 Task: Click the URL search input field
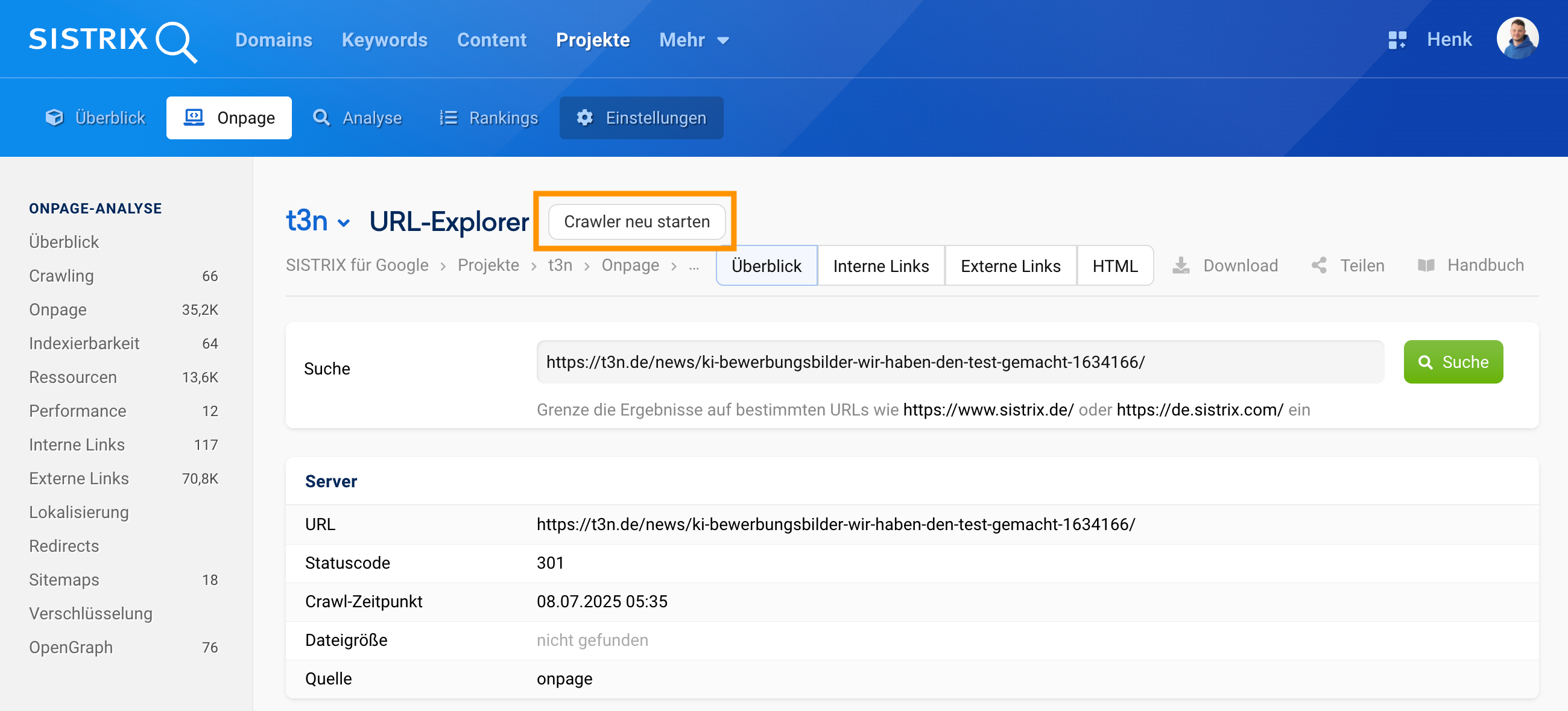959,362
